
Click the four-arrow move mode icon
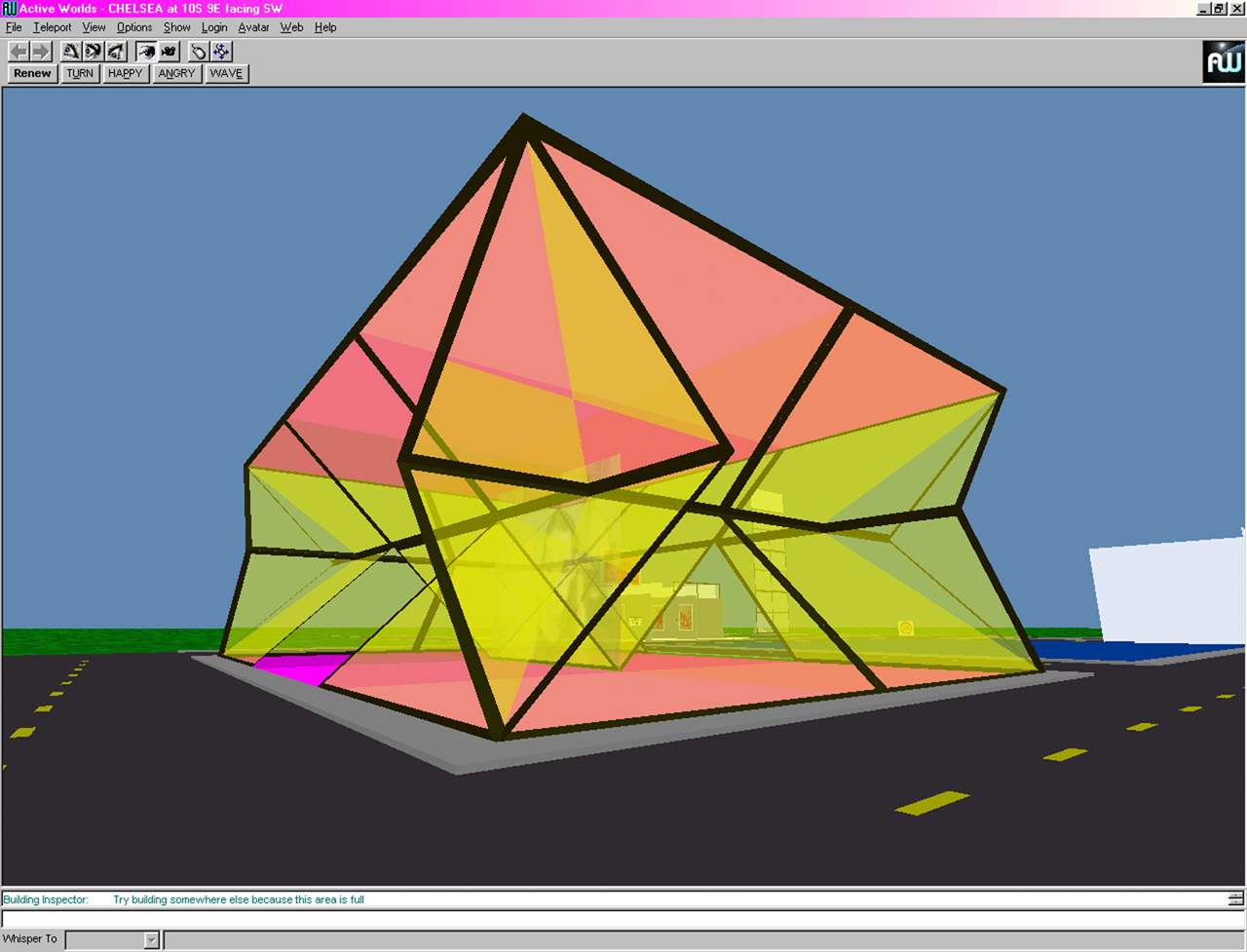[x=222, y=52]
